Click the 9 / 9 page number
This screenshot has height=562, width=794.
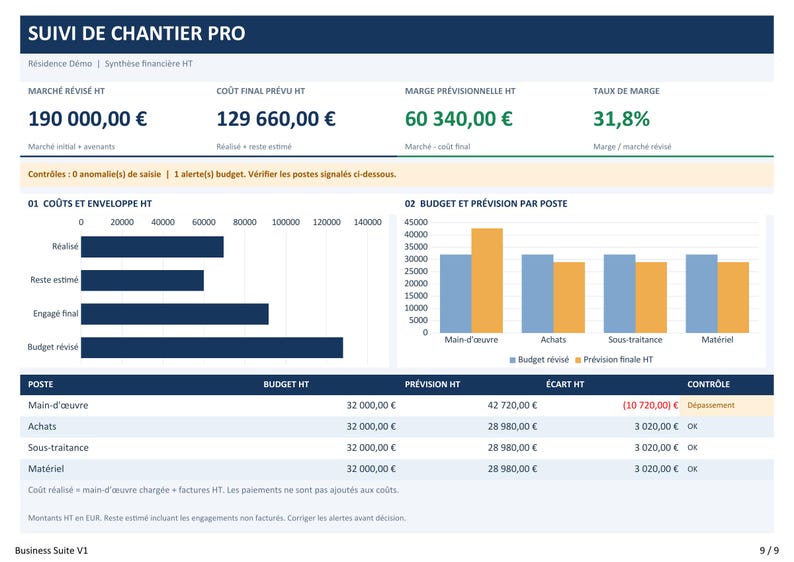tap(769, 551)
